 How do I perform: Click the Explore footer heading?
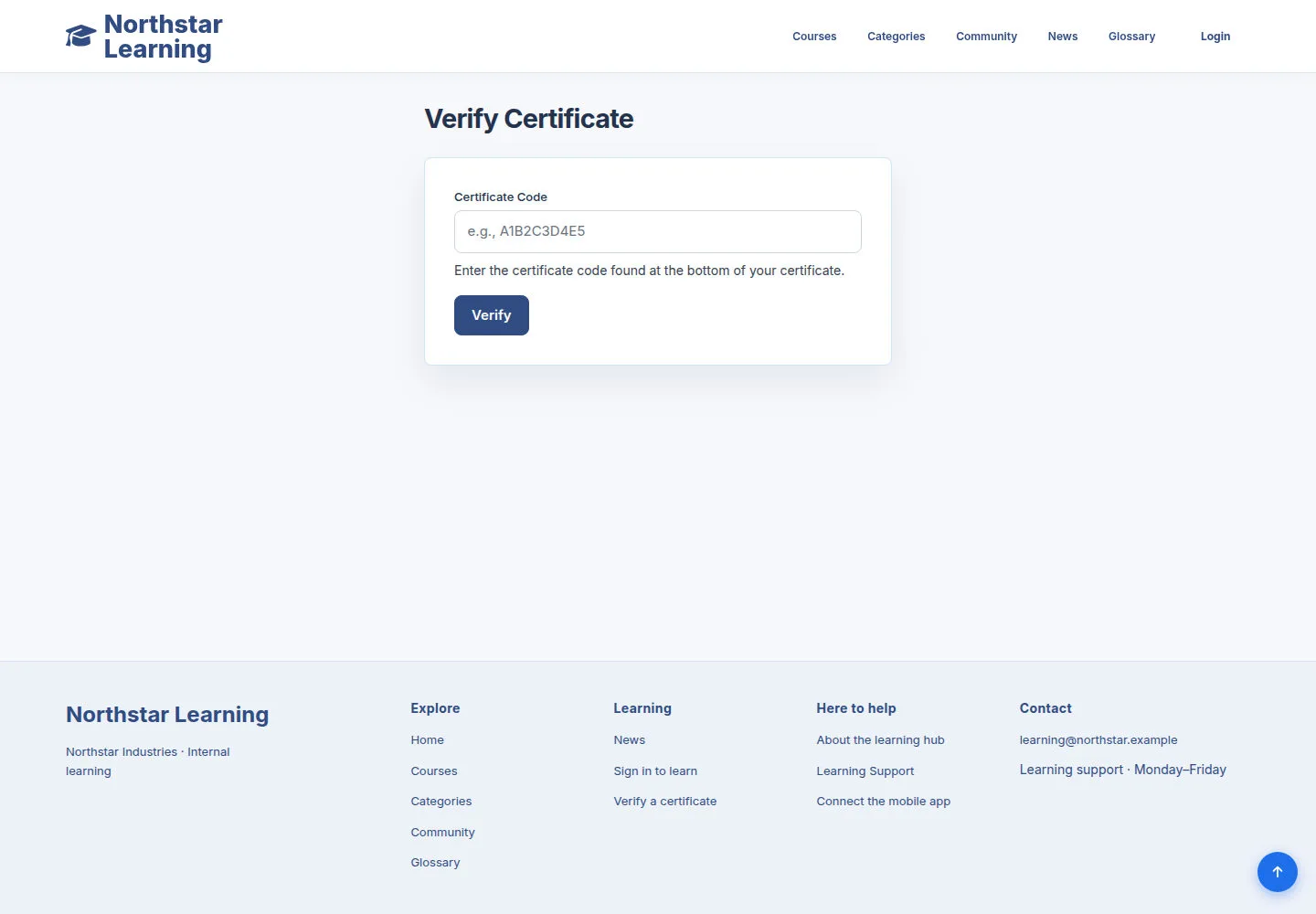[435, 708]
